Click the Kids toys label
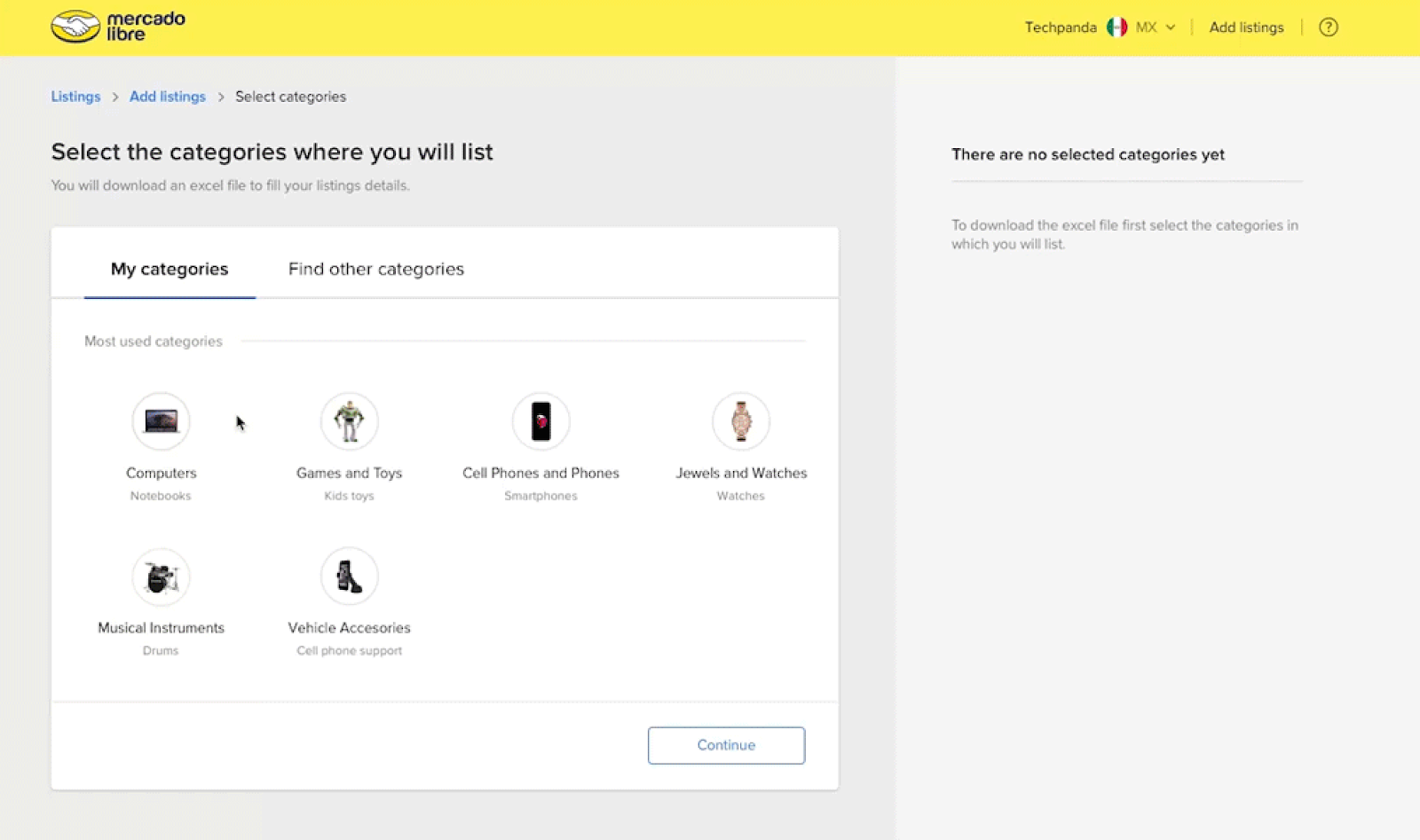 [349, 496]
